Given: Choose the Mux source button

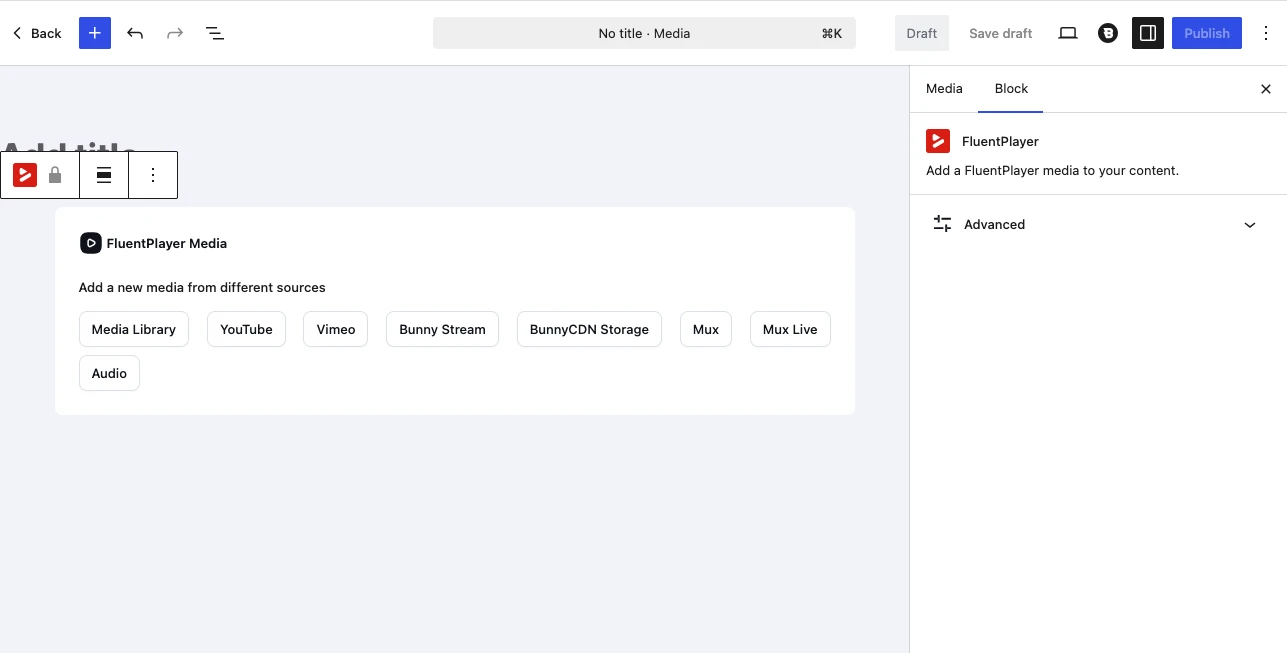Looking at the screenshot, I should [706, 329].
